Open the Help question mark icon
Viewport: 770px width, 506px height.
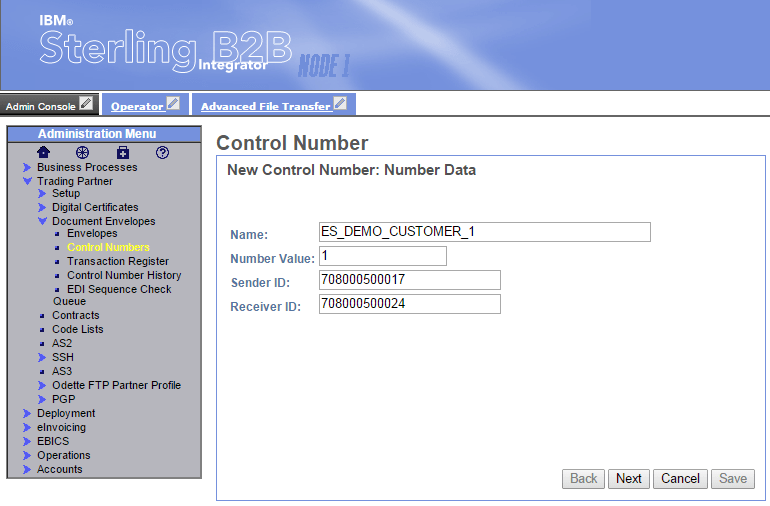coord(163,152)
